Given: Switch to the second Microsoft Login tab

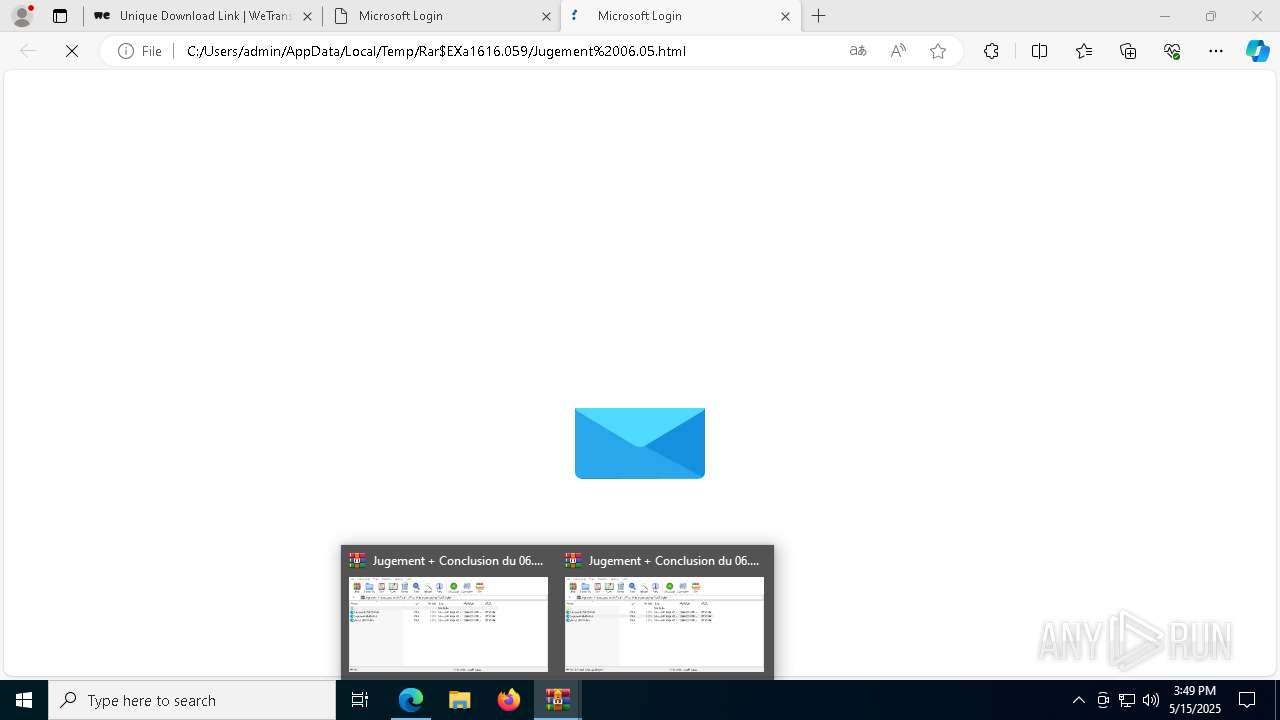Looking at the screenshot, I should pos(442,16).
